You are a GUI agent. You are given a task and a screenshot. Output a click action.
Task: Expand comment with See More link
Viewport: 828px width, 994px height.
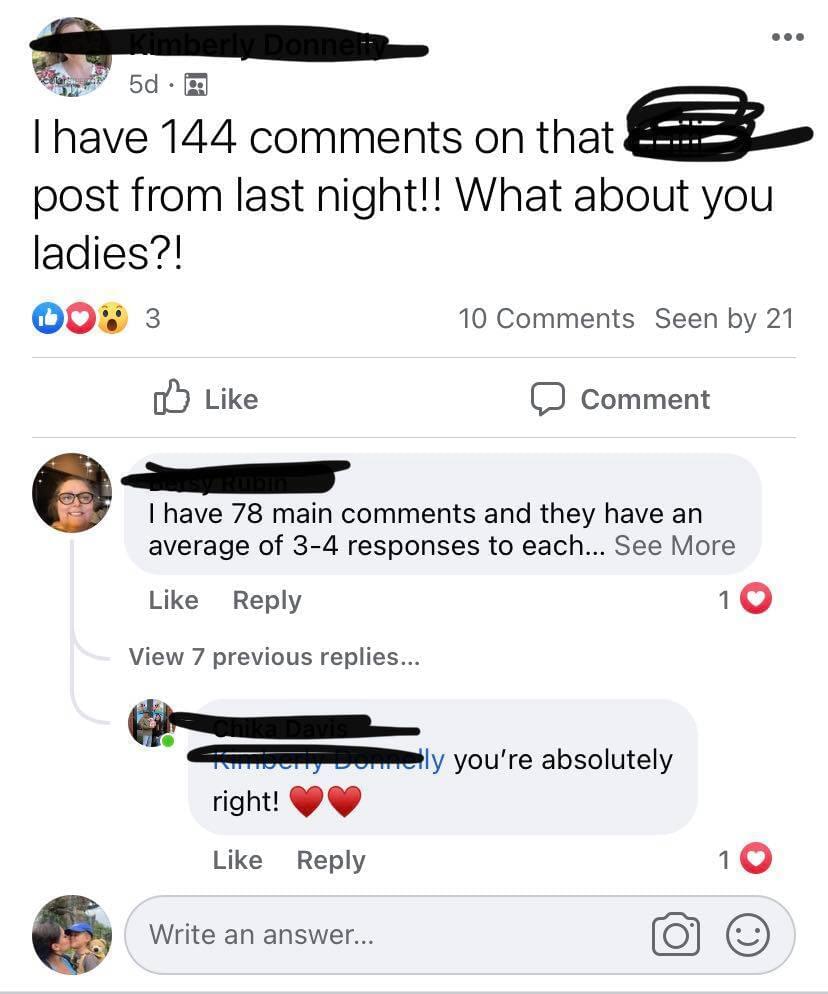675,546
